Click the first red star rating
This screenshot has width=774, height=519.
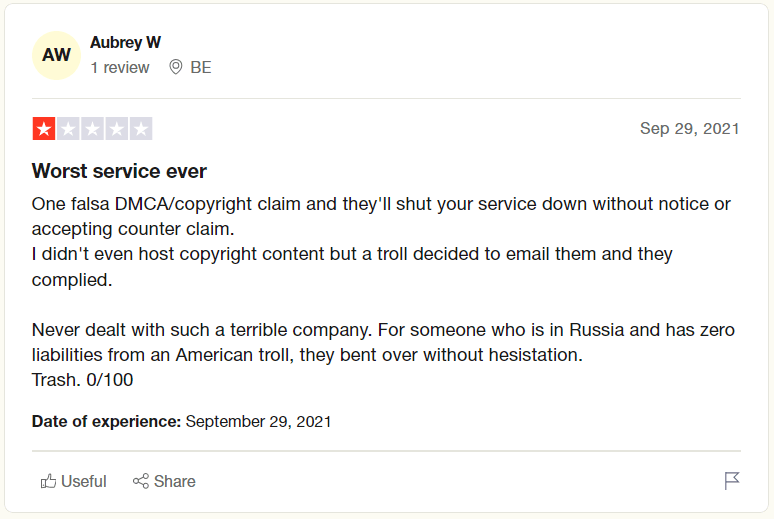(x=44, y=129)
